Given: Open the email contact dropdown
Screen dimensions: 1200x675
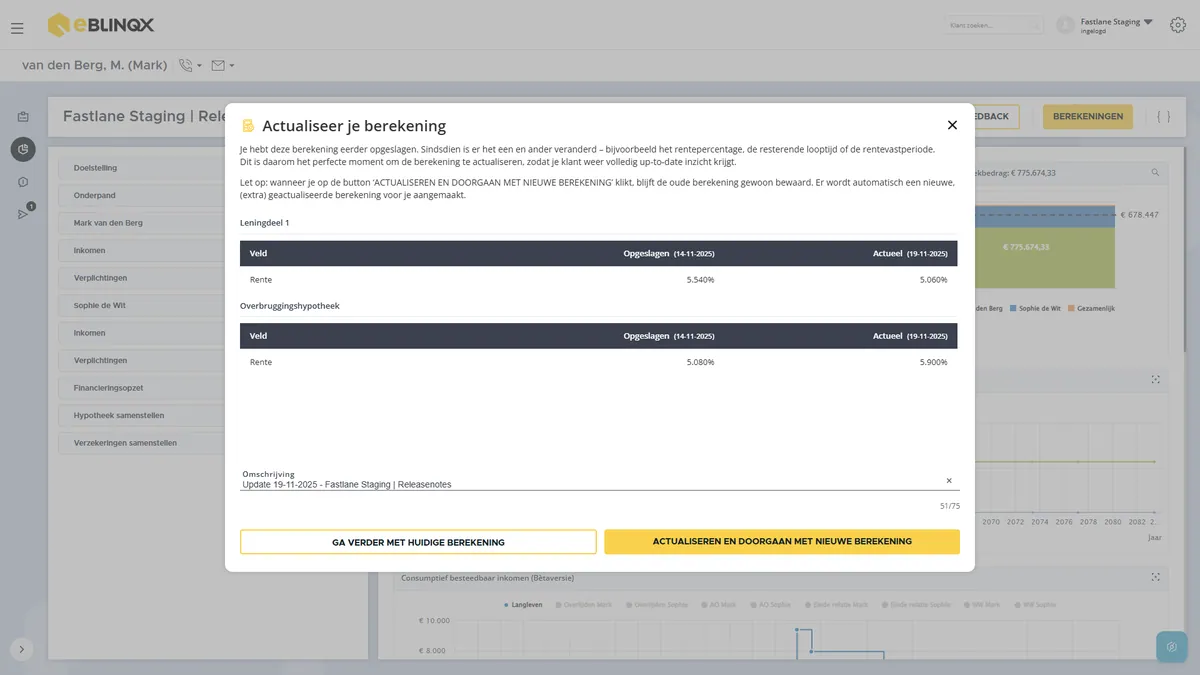Looking at the screenshot, I should 223,66.
